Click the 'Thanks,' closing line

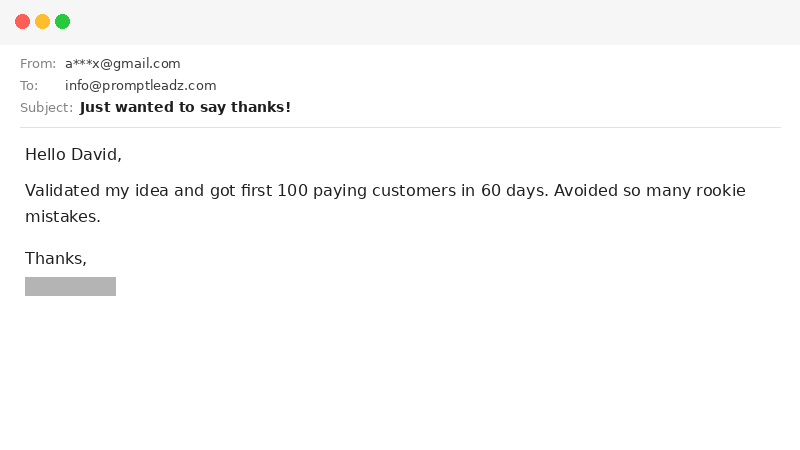tap(56, 259)
